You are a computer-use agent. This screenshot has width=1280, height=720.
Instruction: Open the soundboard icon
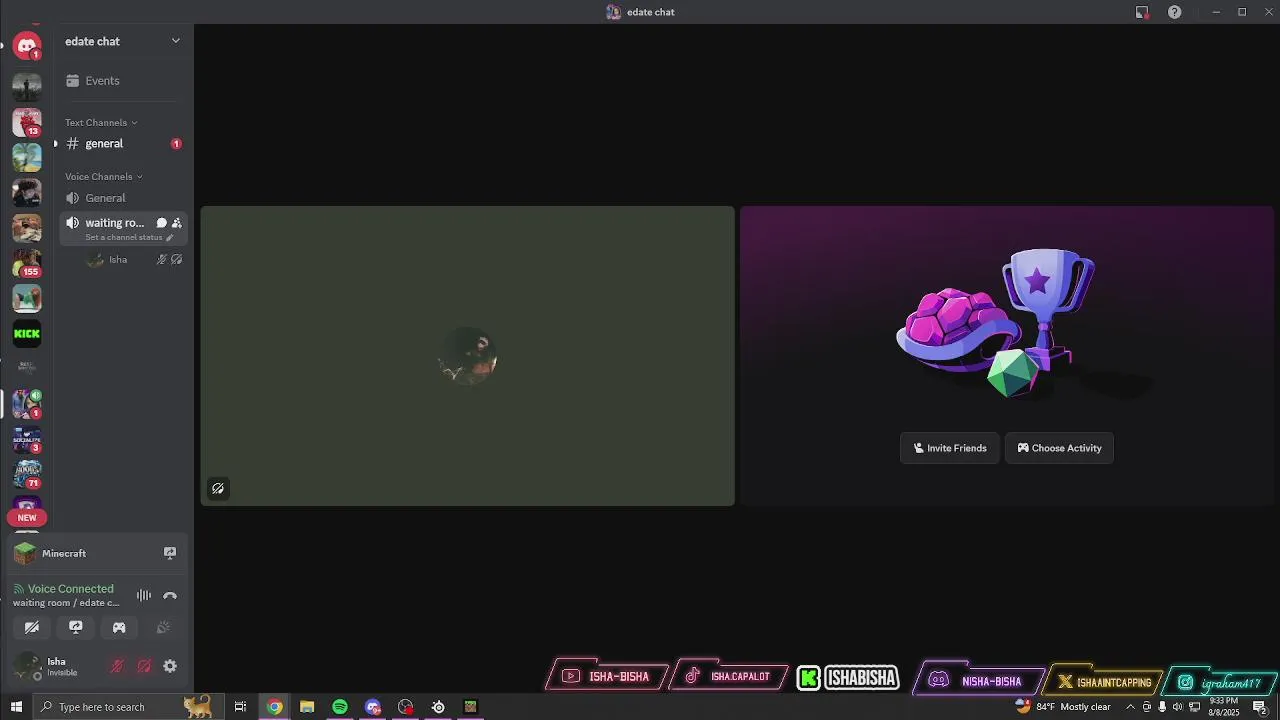click(x=163, y=627)
